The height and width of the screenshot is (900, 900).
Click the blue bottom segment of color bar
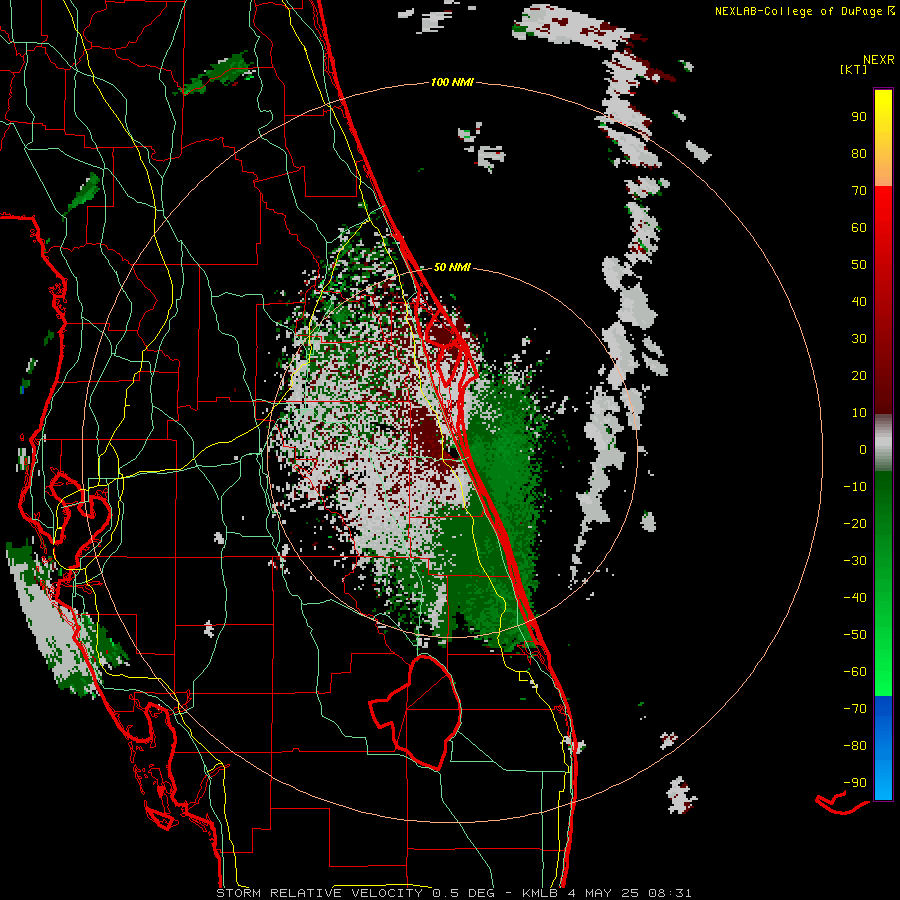(883, 748)
